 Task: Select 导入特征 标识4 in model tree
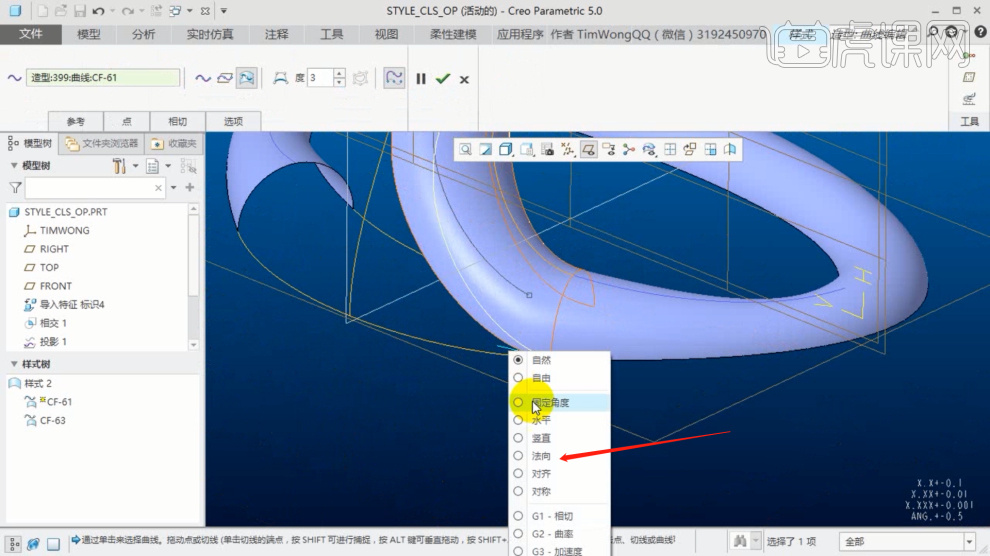72,304
